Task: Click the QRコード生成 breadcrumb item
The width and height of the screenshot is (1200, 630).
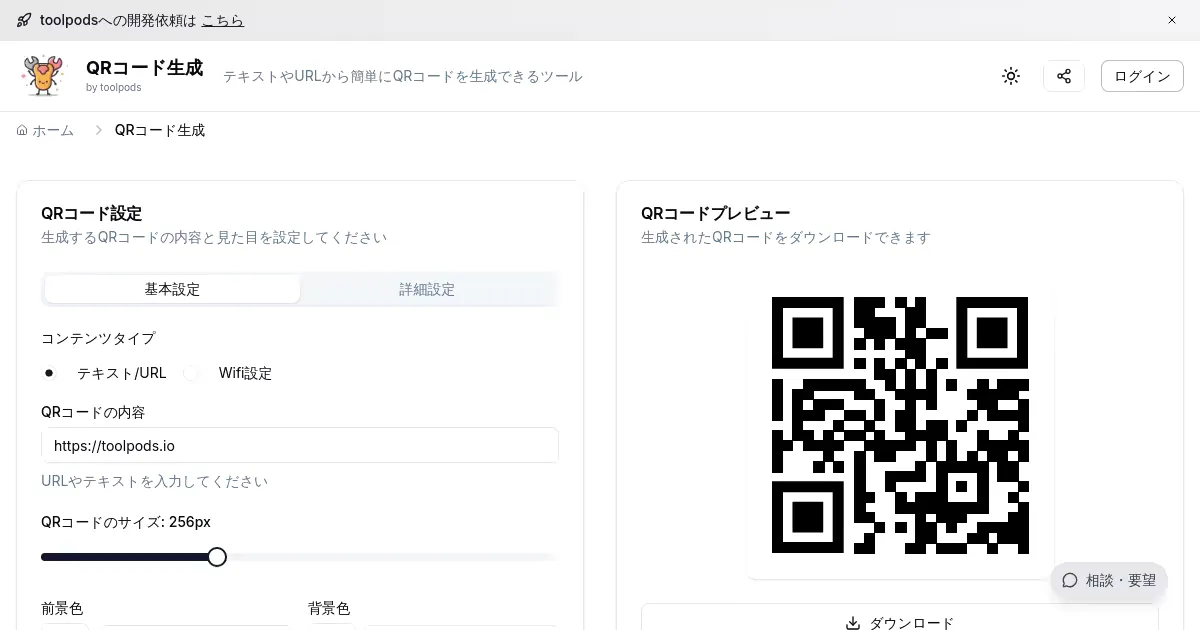Action: [x=160, y=130]
